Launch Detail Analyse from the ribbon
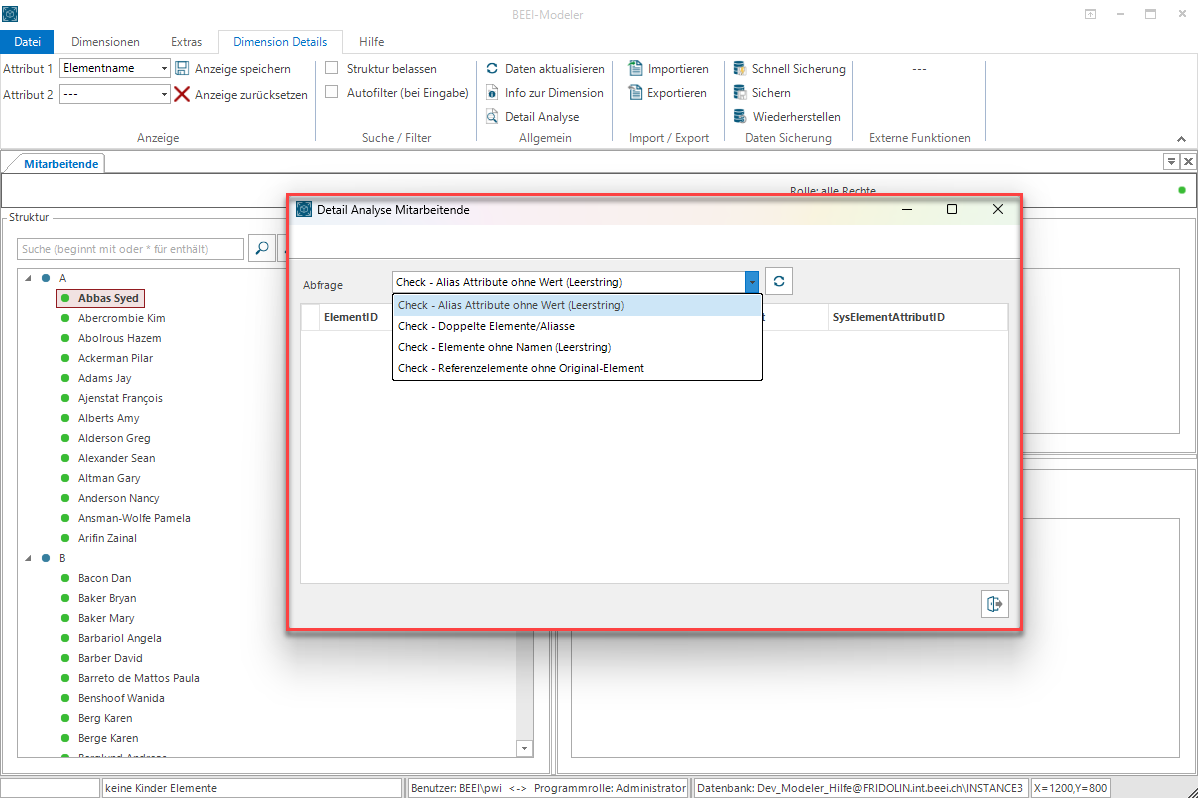 click(x=533, y=116)
